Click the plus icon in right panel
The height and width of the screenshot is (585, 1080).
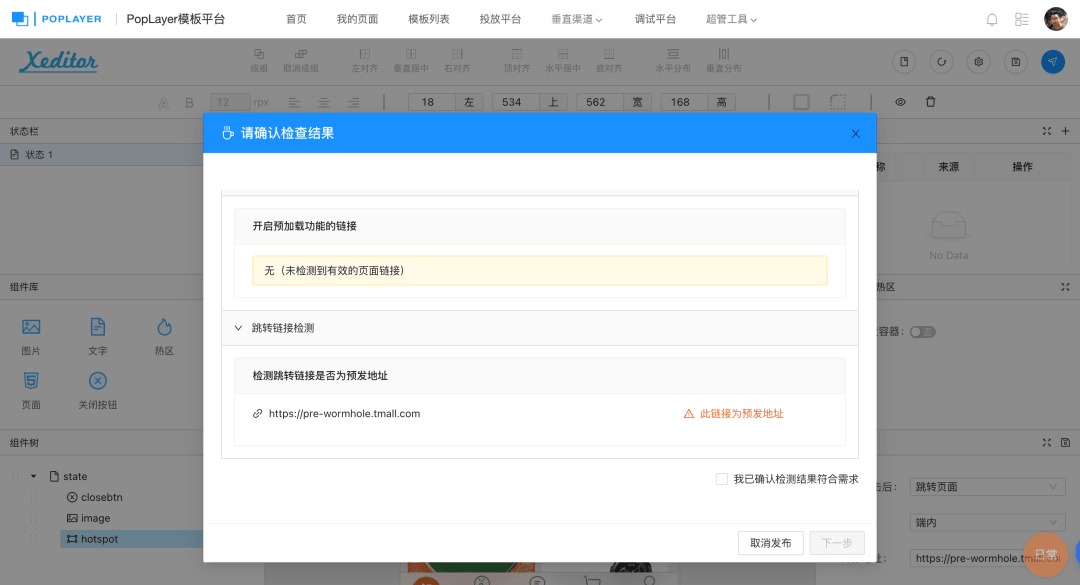(1066, 131)
